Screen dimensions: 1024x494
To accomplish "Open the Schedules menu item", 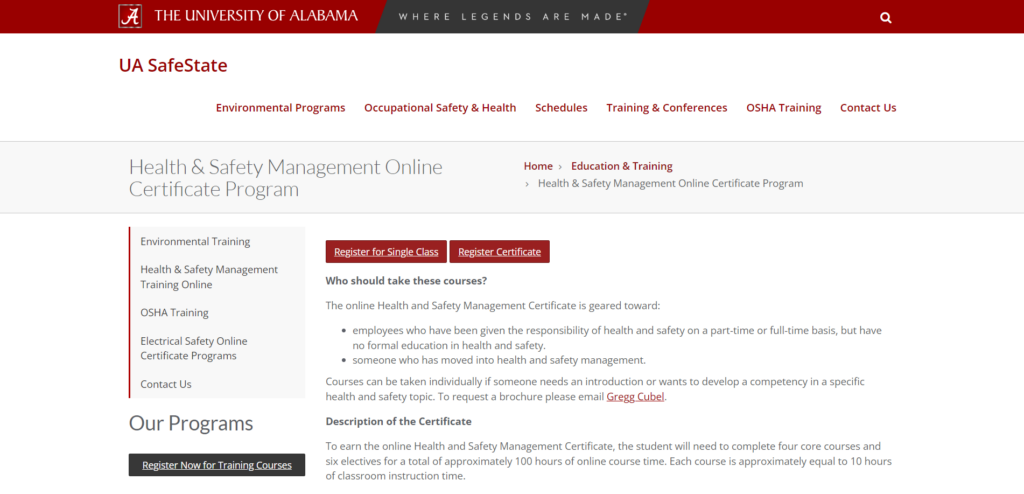I will pos(561,108).
